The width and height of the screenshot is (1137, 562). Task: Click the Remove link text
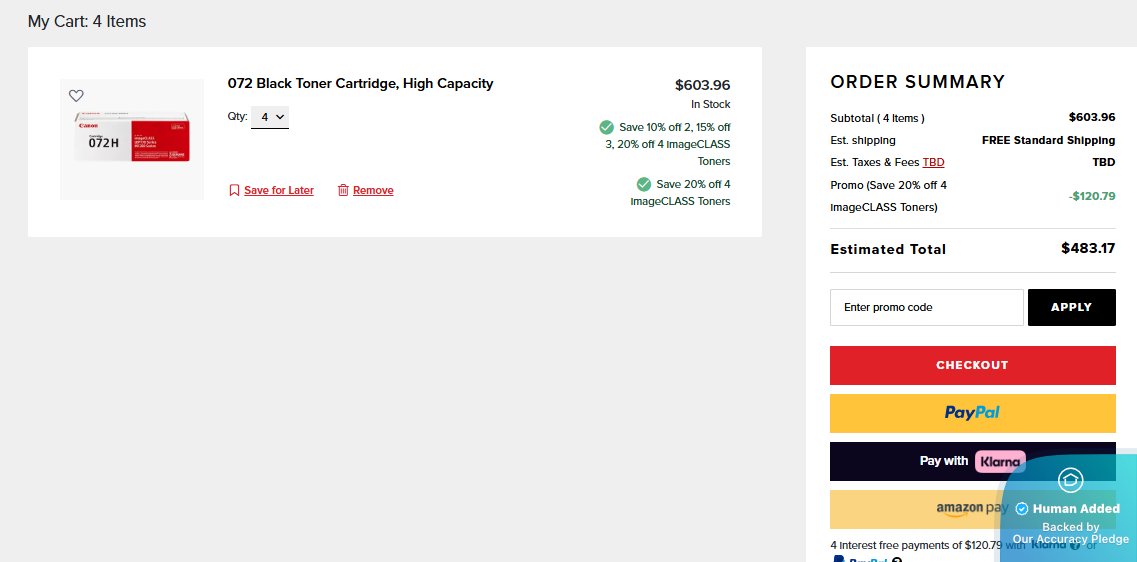tap(373, 190)
